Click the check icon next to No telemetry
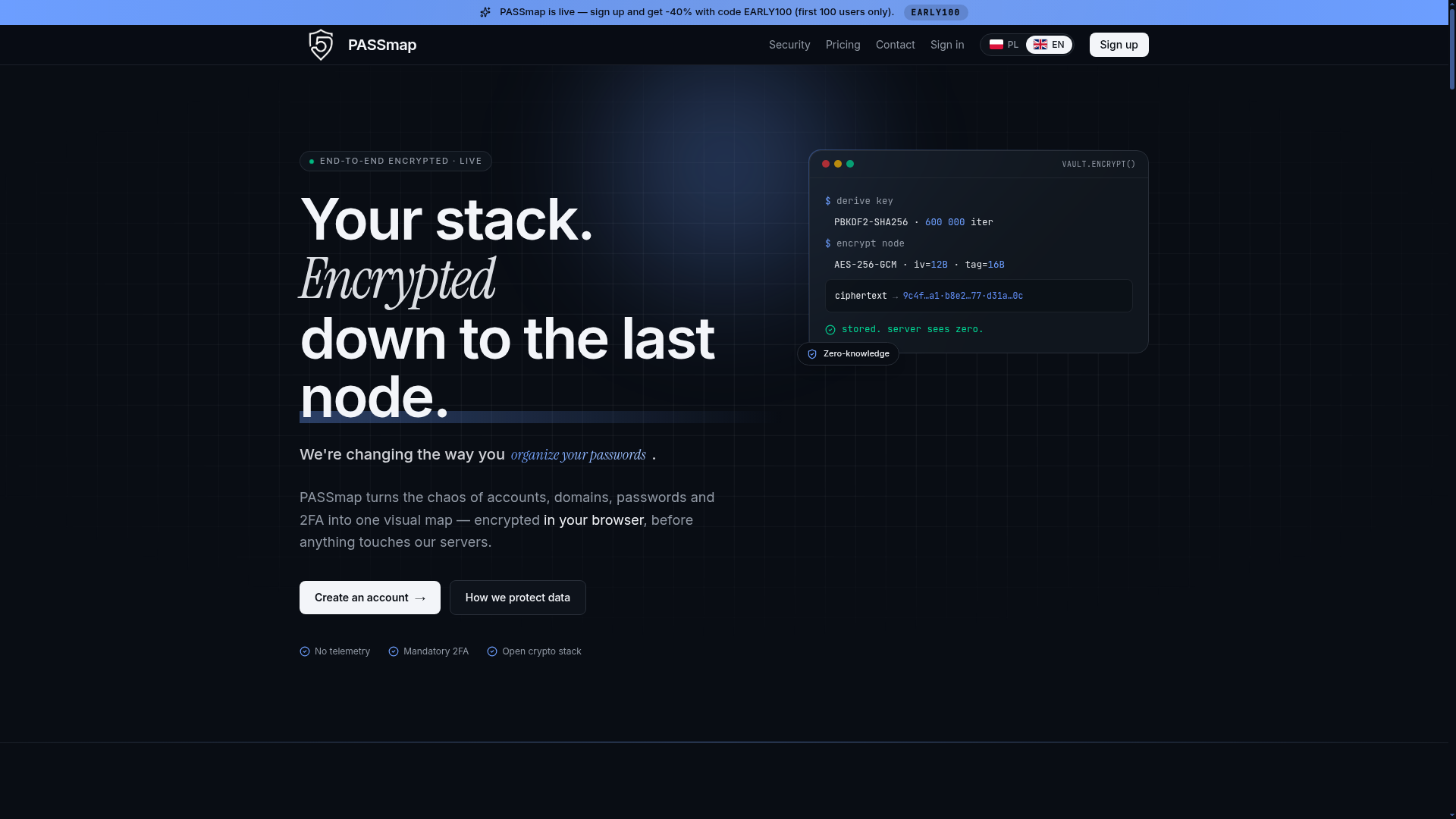Image resolution: width=1456 pixels, height=819 pixels. (305, 651)
